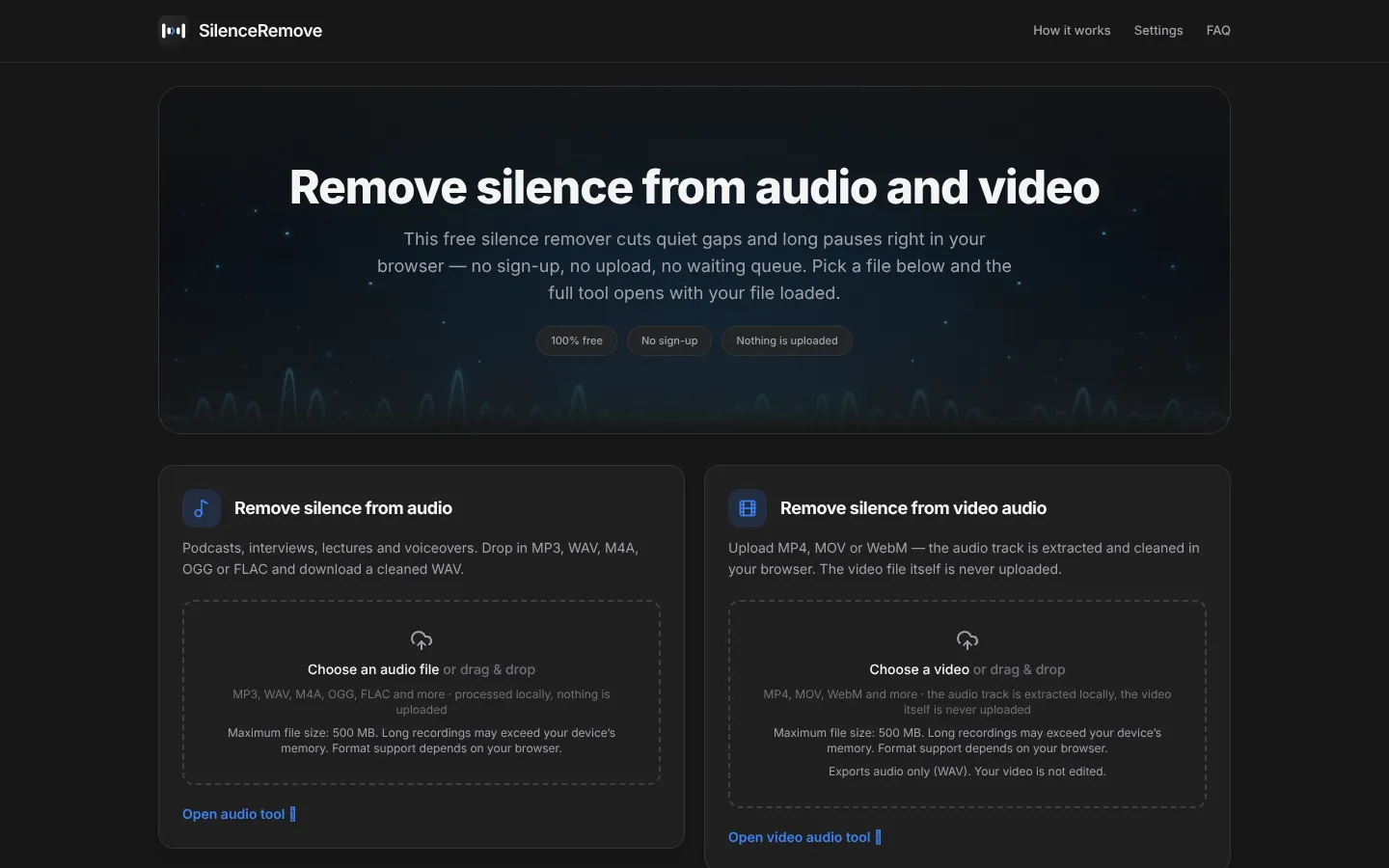Click the Nothing is uploaded badge
This screenshot has height=868, width=1389.
787,340
